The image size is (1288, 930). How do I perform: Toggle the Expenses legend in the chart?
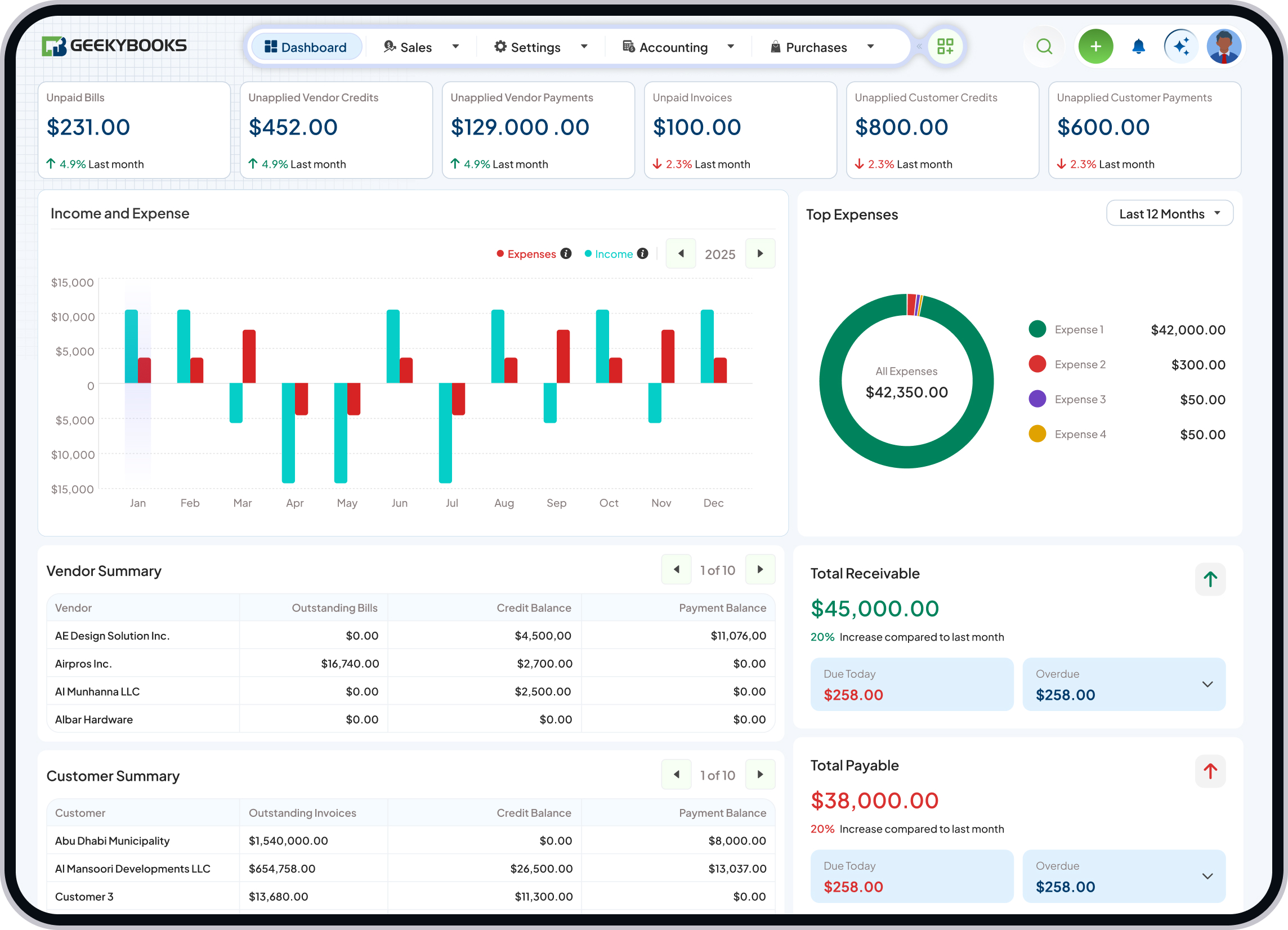pyautogui.click(x=531, y=254)
